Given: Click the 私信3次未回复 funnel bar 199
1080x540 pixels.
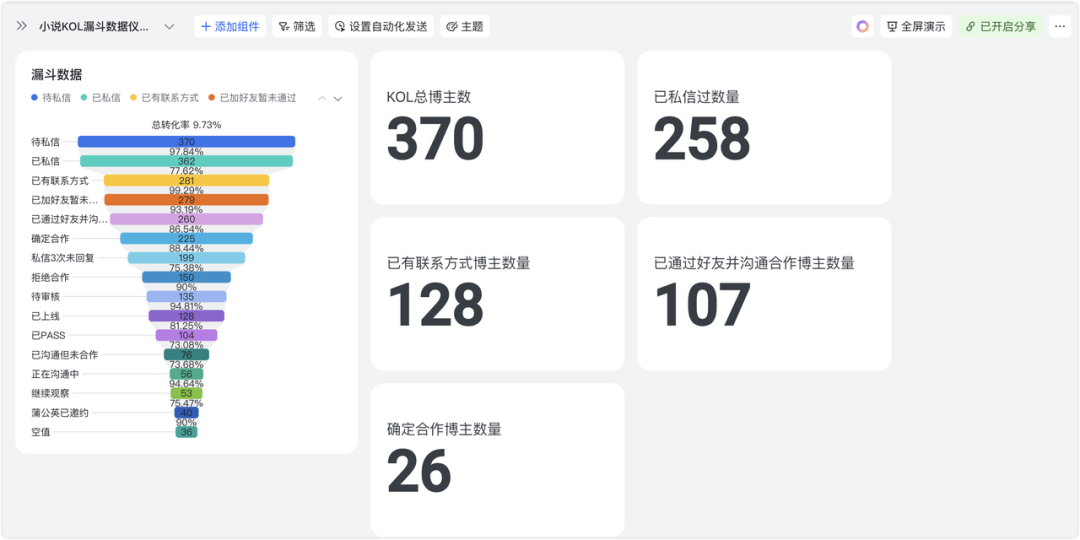Looking at the screenshot, I should pos(186,258).
